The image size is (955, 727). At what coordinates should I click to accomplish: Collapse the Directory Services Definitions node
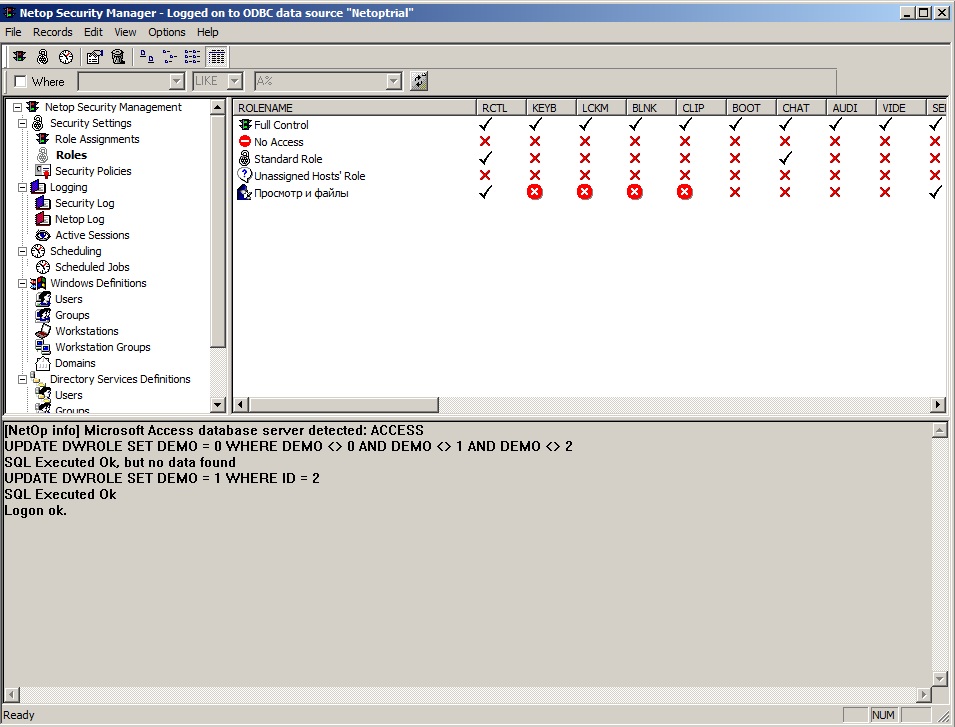click(x=23, y=379)
